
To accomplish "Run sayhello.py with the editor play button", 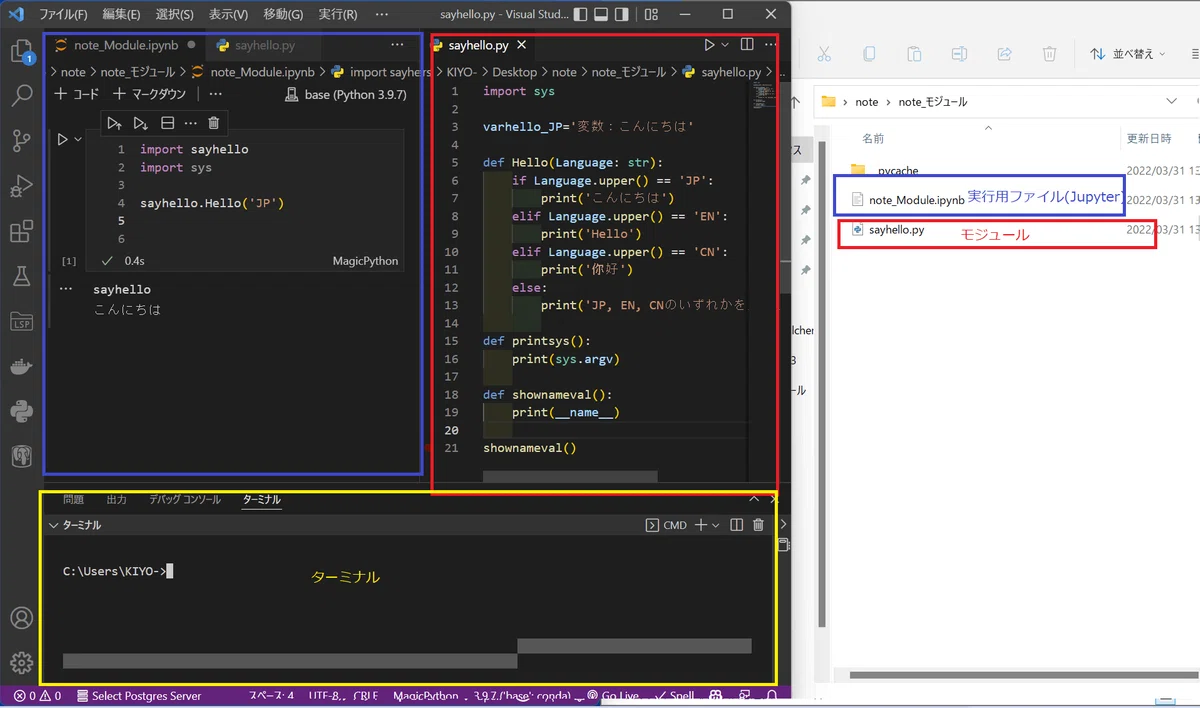I will [709, 45].
